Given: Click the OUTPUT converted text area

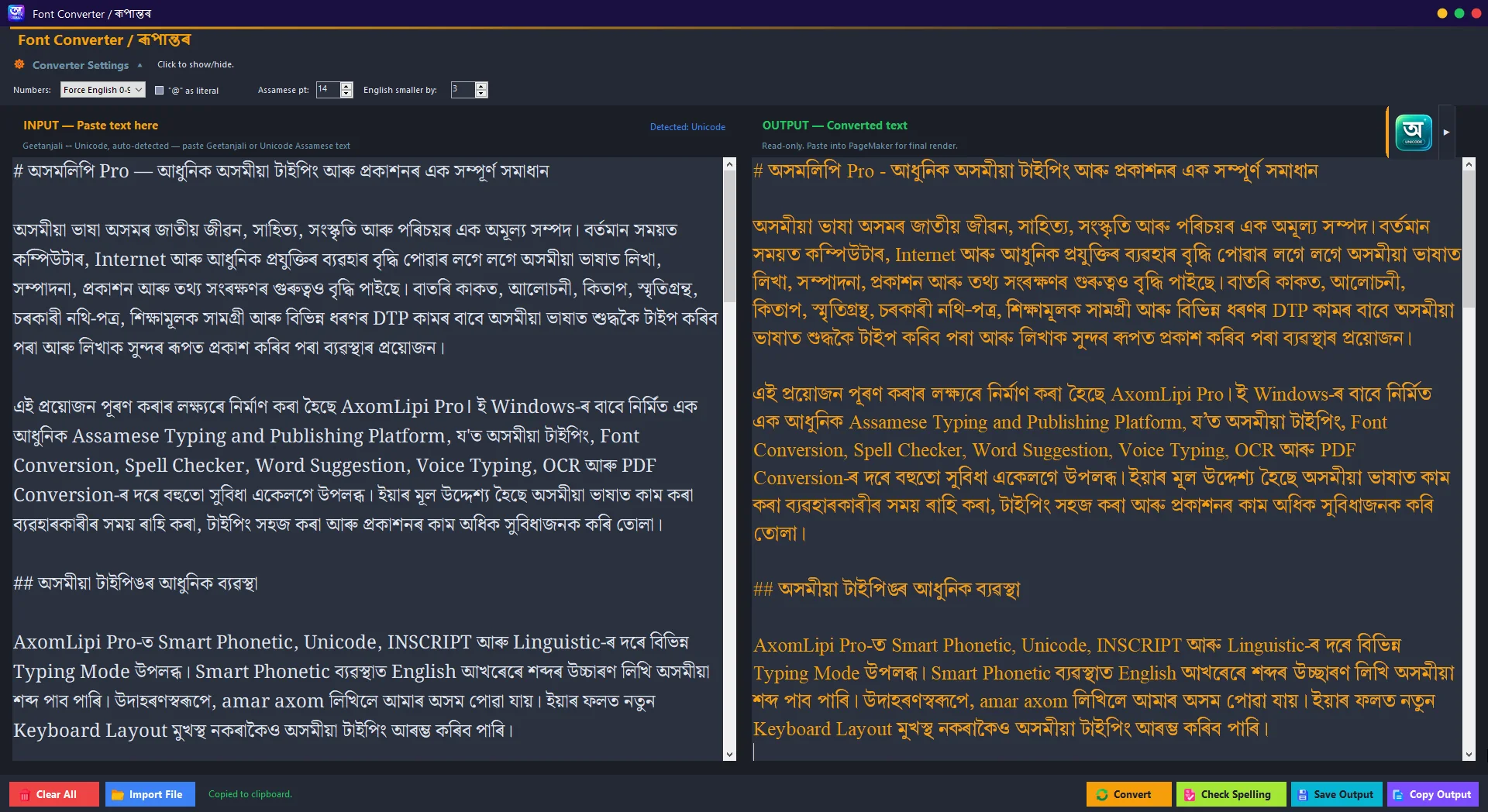Looking at the screenshot, I should coord(1107,459).
